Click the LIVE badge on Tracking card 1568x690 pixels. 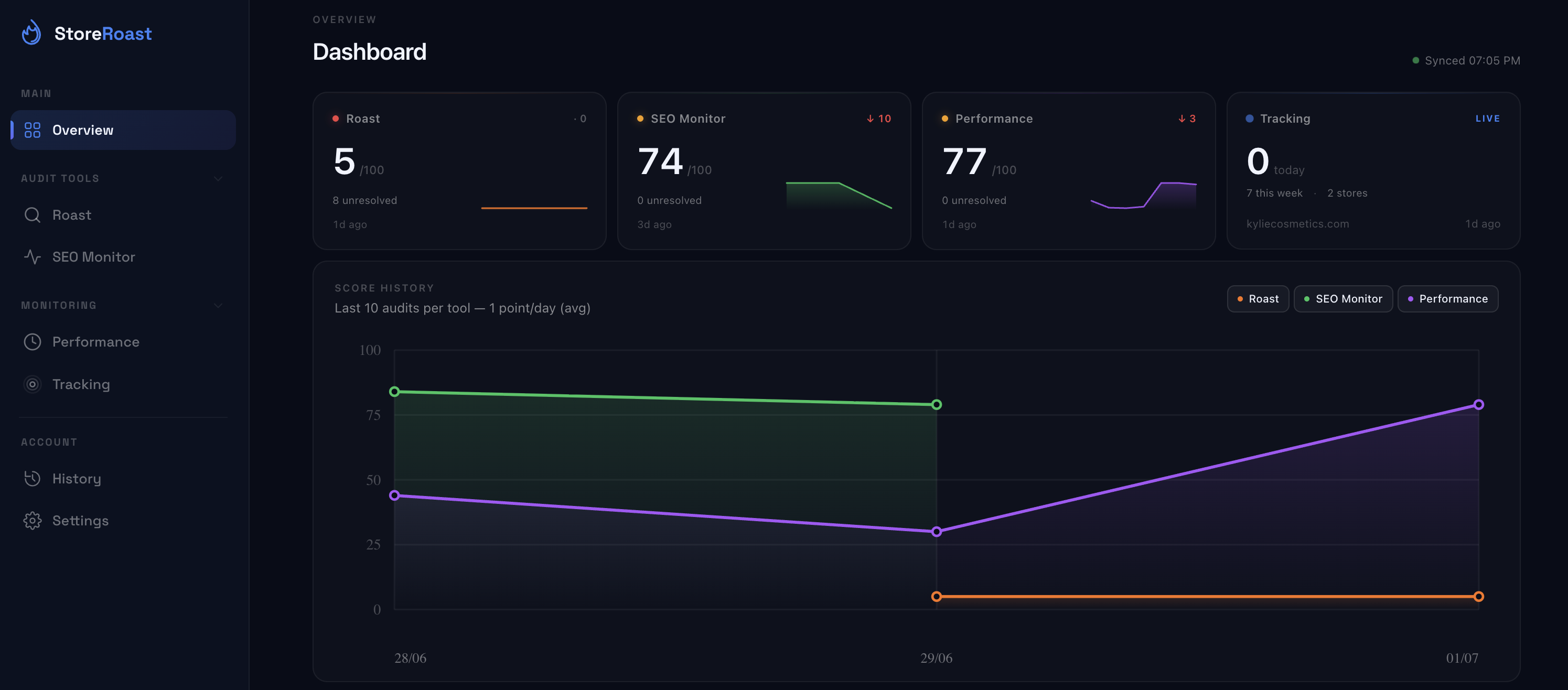point(1488,118)
